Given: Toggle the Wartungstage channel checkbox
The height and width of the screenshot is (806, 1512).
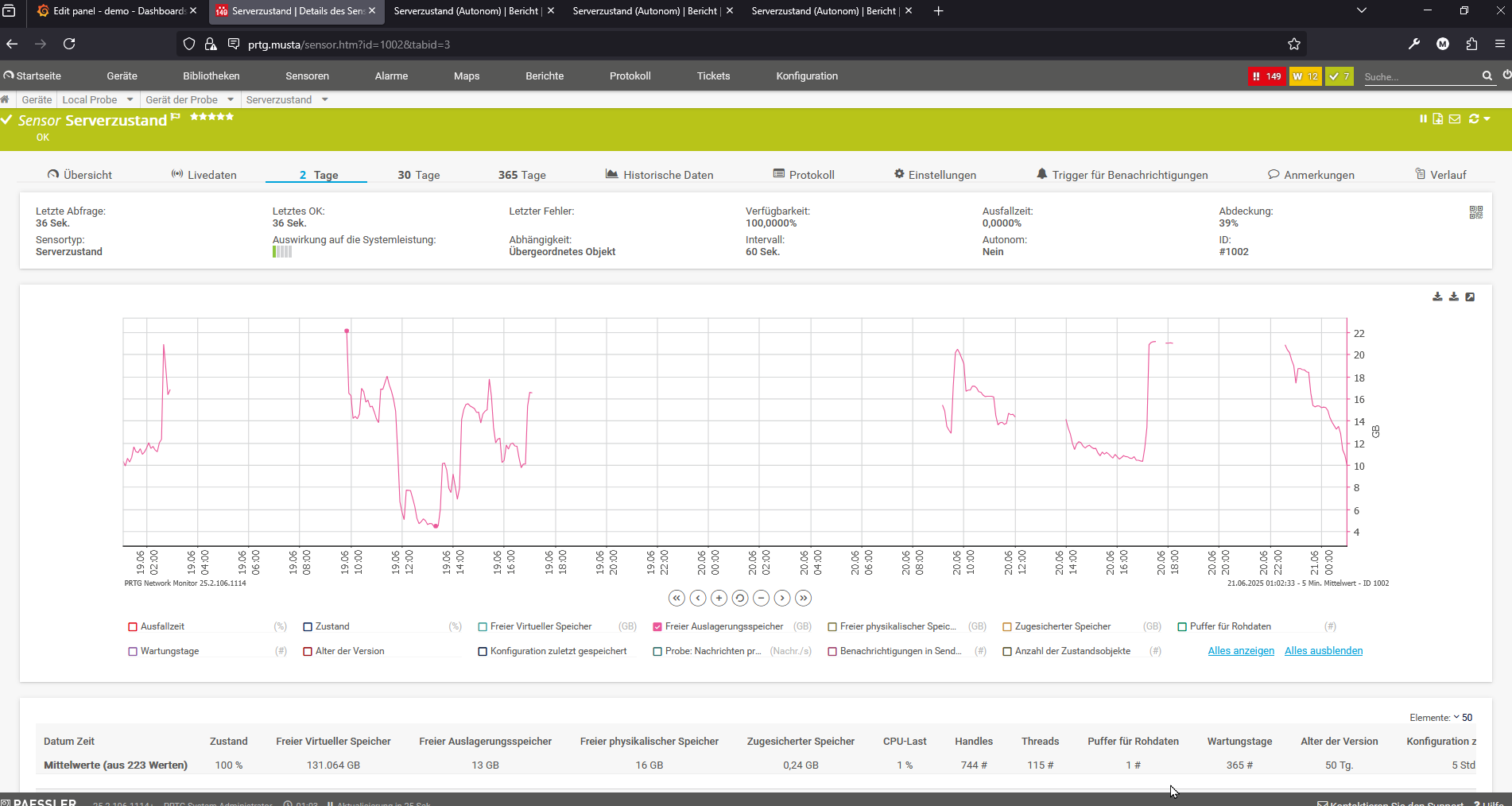Looking at the screenshot, I should coord(133,652).
